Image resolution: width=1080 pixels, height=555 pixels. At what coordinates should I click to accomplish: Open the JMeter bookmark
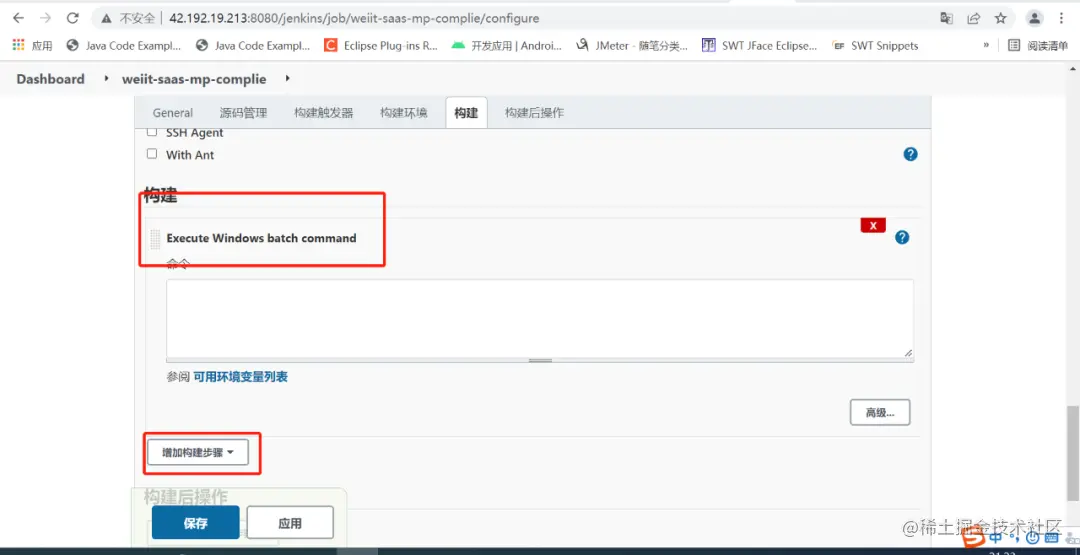[632, 45]
